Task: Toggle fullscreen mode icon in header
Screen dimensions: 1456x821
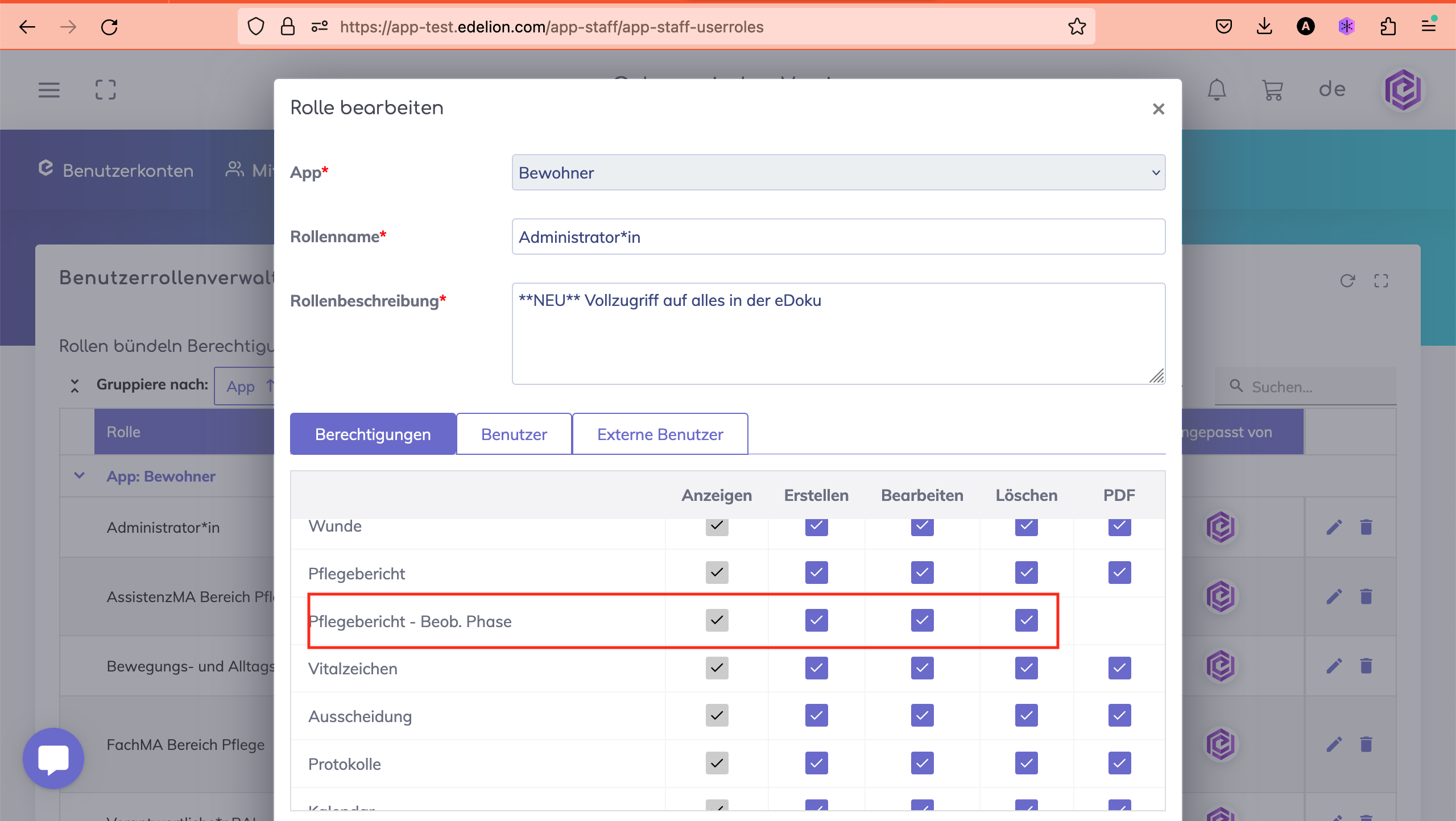Action: pos(106,90)
